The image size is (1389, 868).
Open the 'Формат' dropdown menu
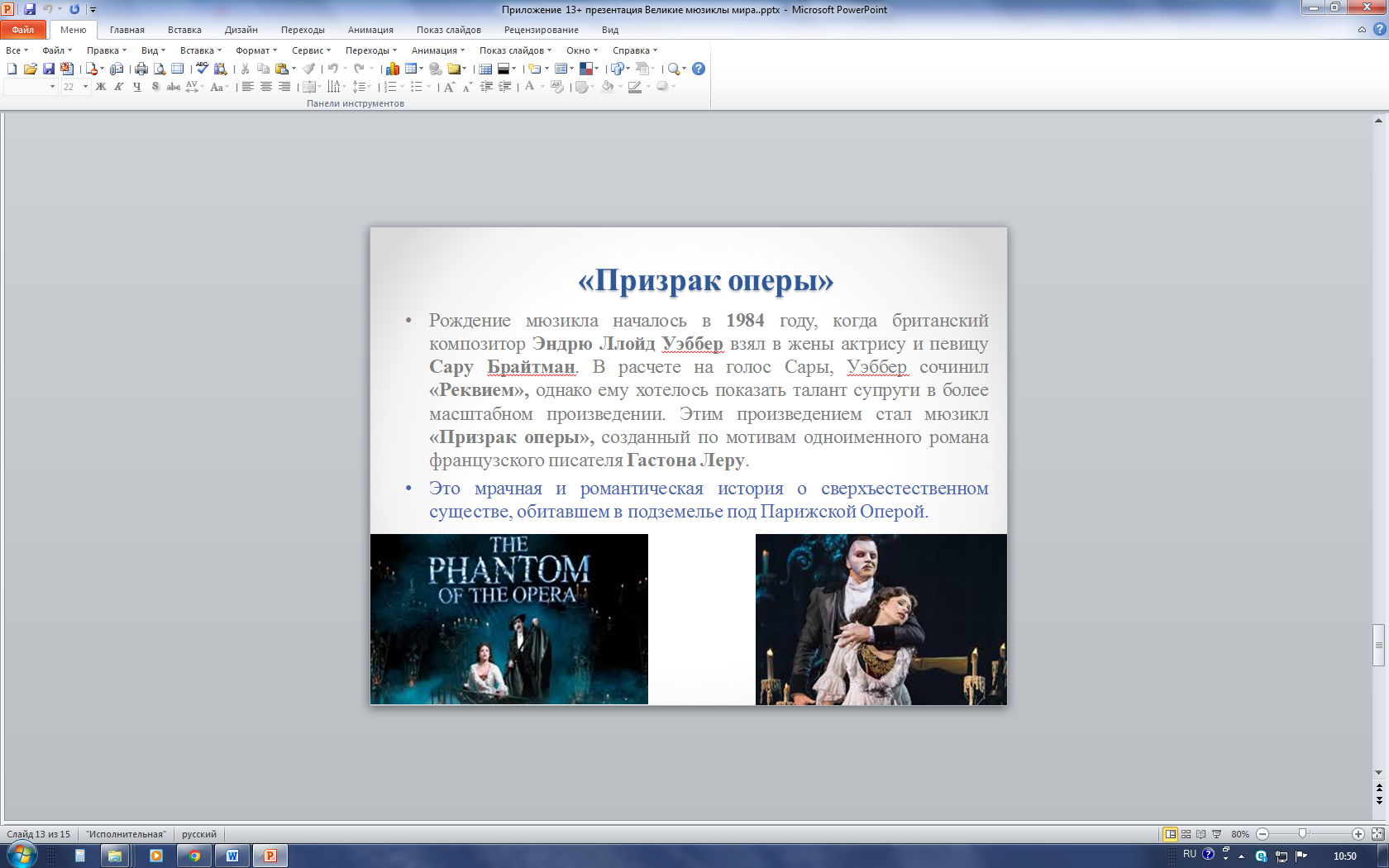click(x=256, y=50)
